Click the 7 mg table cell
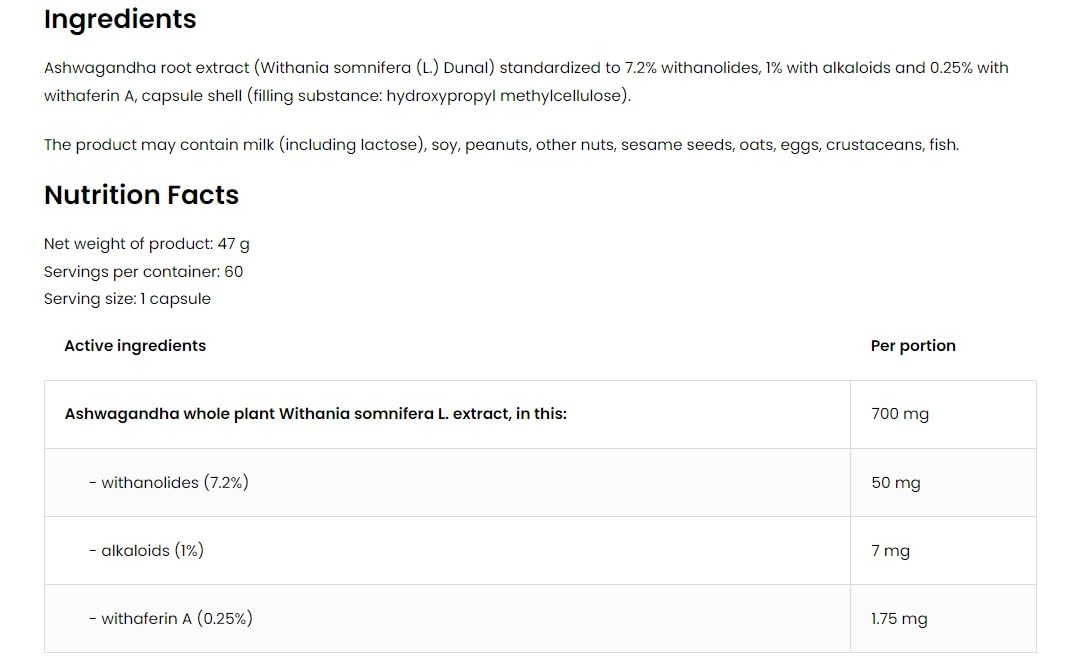The width and height of the screenshot is (1071, 658). point(890,551)
